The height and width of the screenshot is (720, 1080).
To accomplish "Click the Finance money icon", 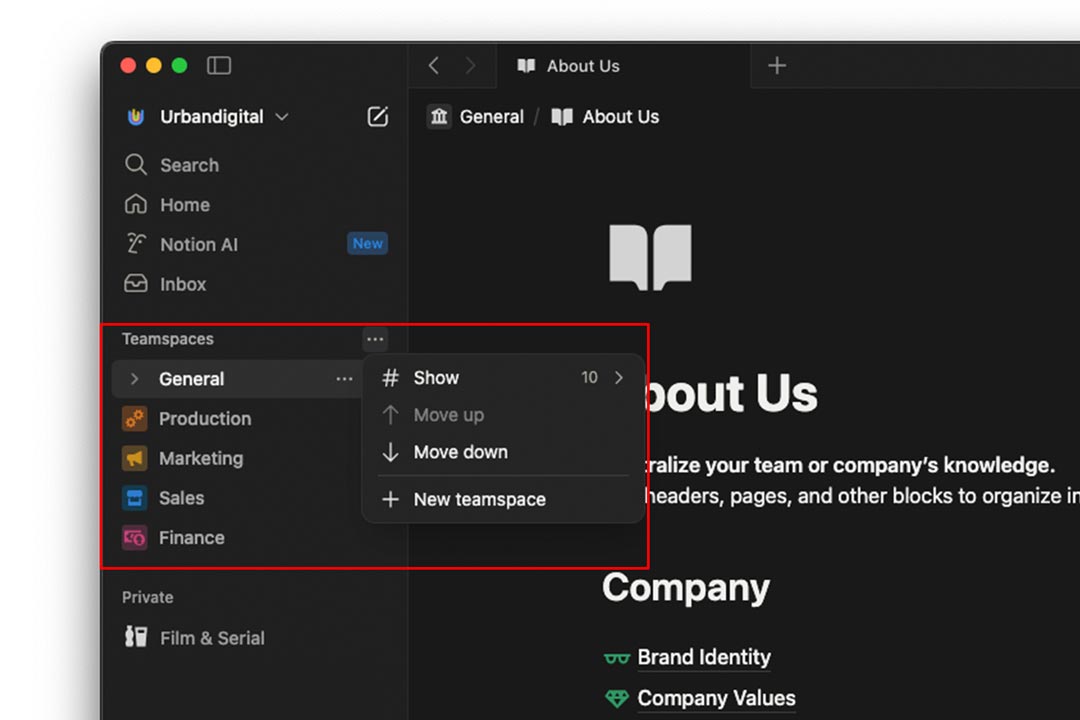I will pyautogui.click(x=135, y=537).
